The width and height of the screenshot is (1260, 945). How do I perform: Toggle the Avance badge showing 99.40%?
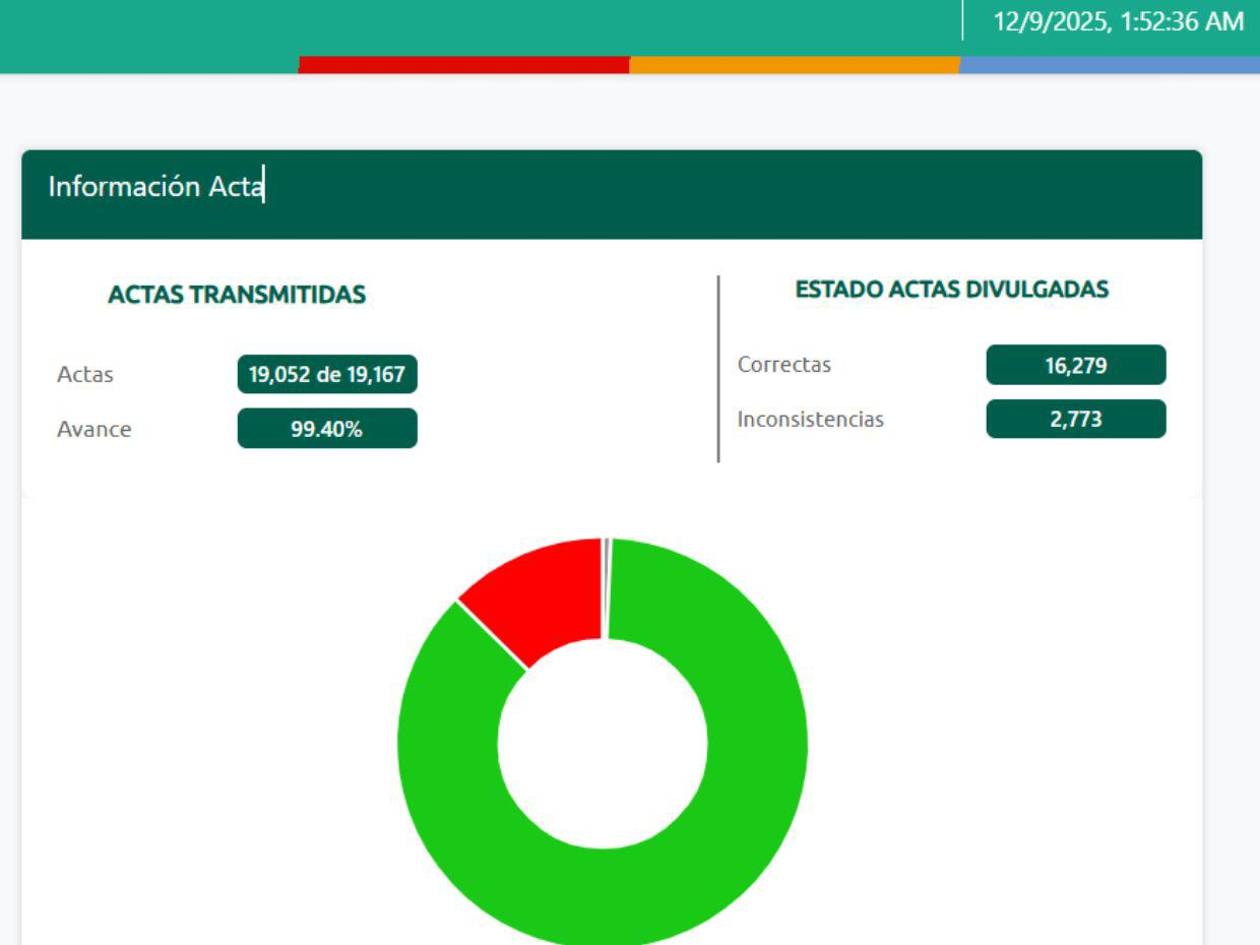point(327,429)
